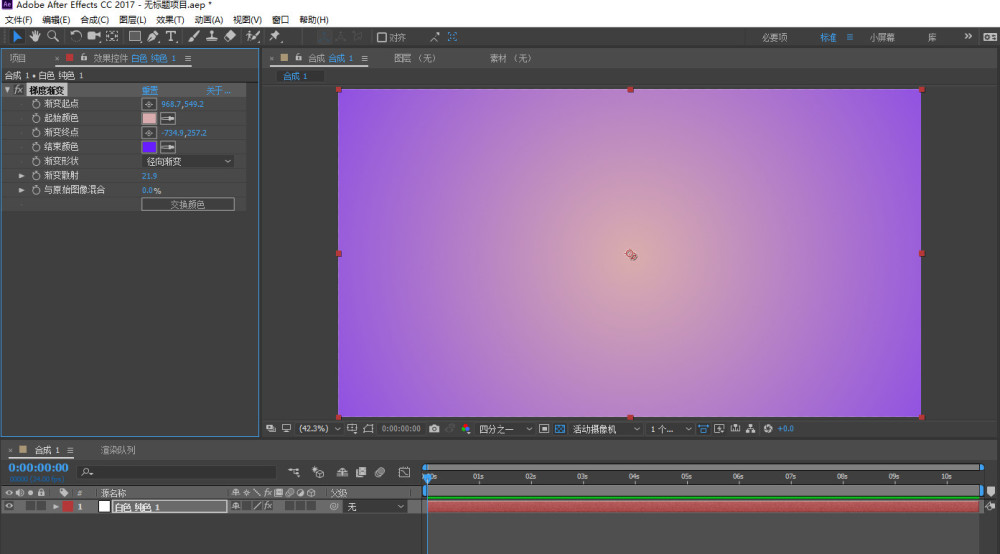Expand the 渐变散射 property
This screenshot has height=554, width=1000.
pyautogui.click(x=22, y=176)
